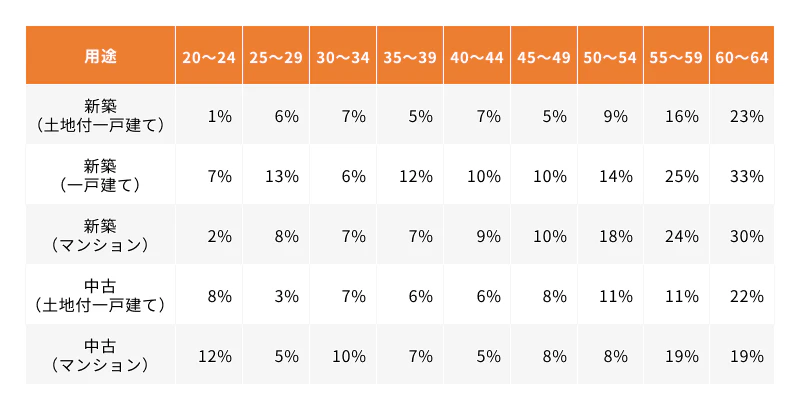Click the 用途 column header
Screen dimensions: 800x410
(101, 55)
